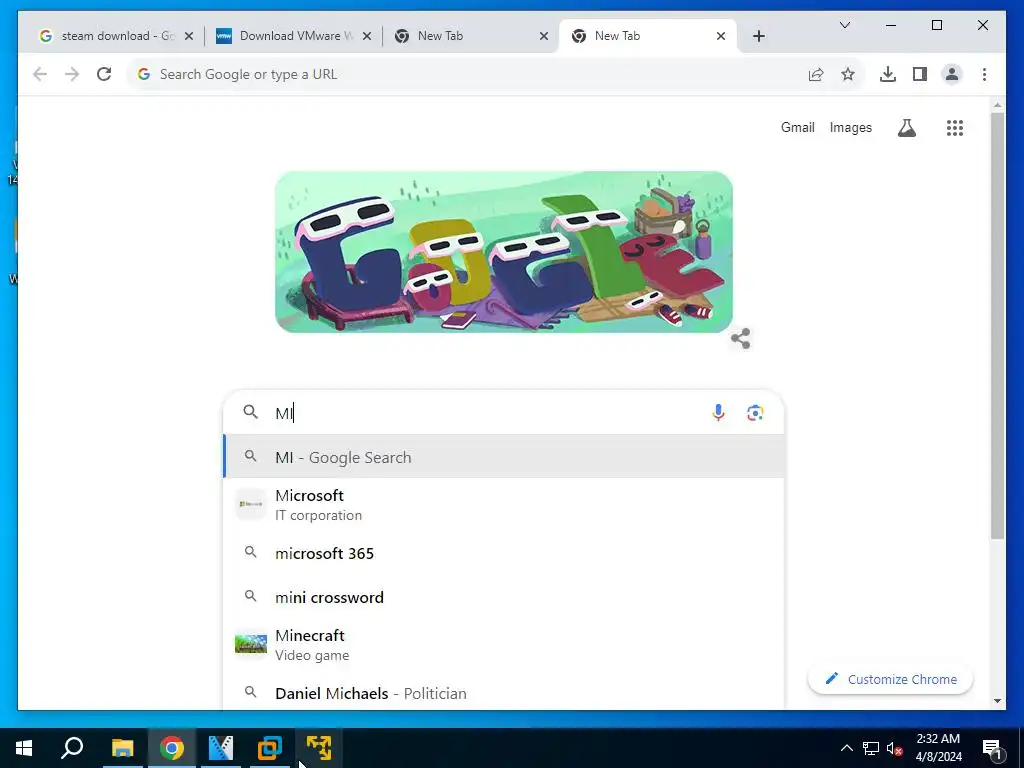Click the browser forward arrow
The height and width of the screenshot is (768, 1024).
tap(72, 74)
